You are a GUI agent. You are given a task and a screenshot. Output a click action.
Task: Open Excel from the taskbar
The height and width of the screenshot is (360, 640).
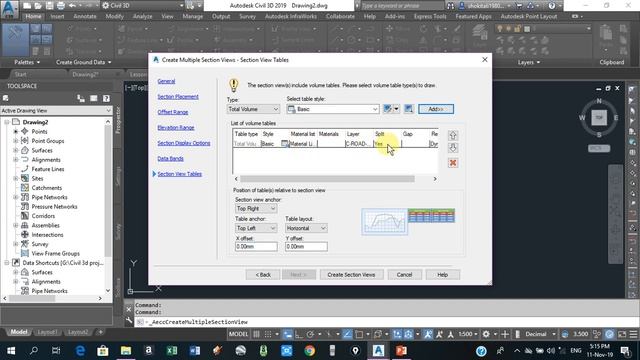point(172,351)
